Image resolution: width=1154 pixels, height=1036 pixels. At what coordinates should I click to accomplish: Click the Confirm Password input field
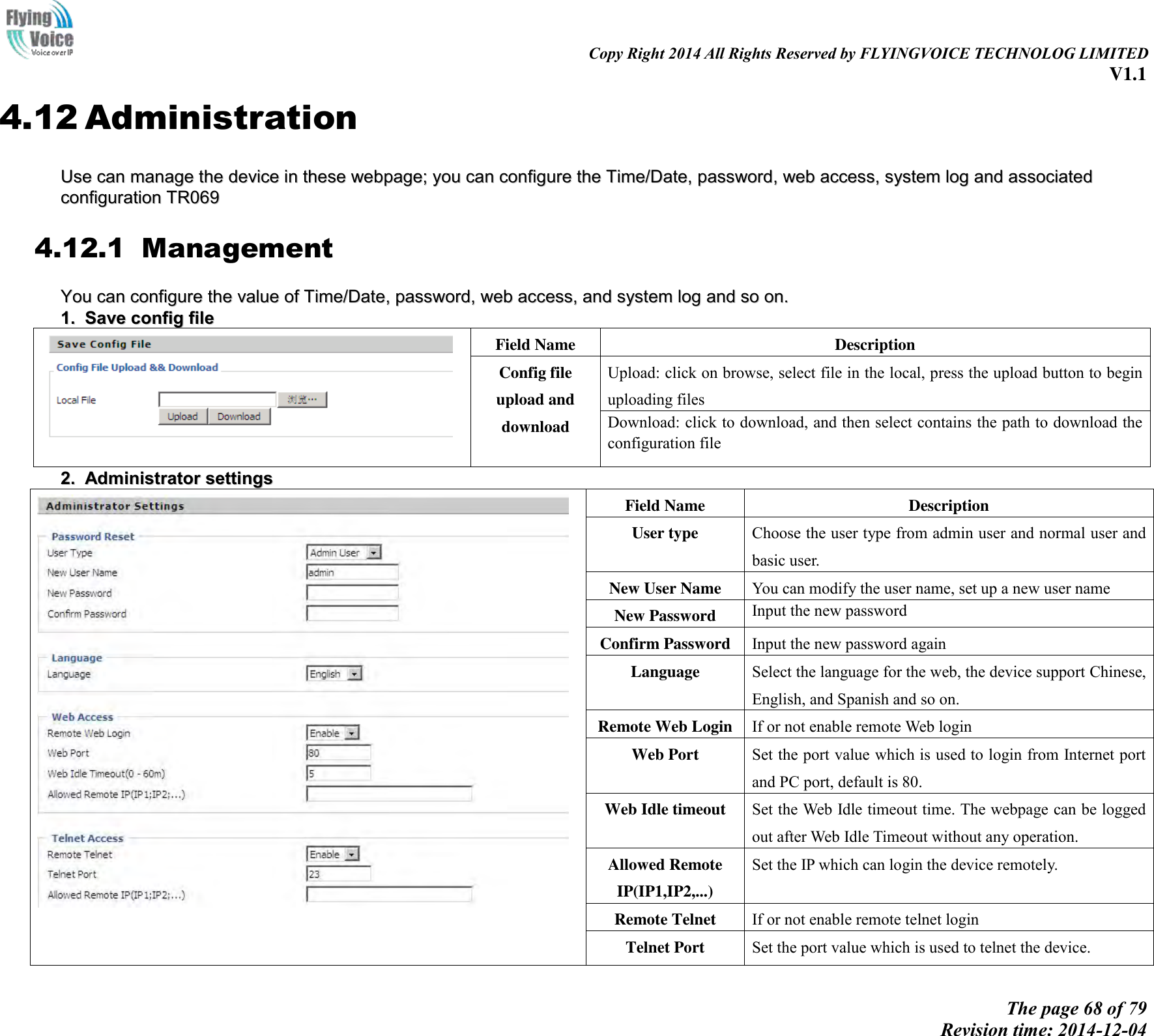[x=353, y=614]
